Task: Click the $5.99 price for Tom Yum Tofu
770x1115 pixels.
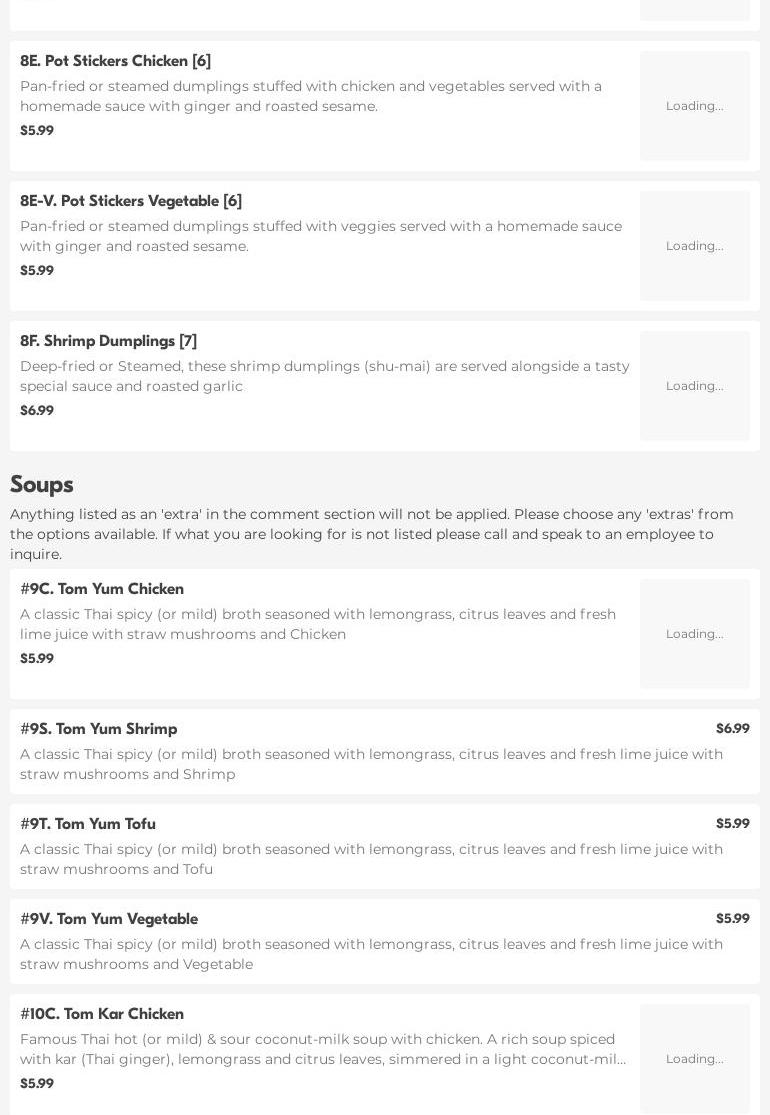Action: coord(732,824)
